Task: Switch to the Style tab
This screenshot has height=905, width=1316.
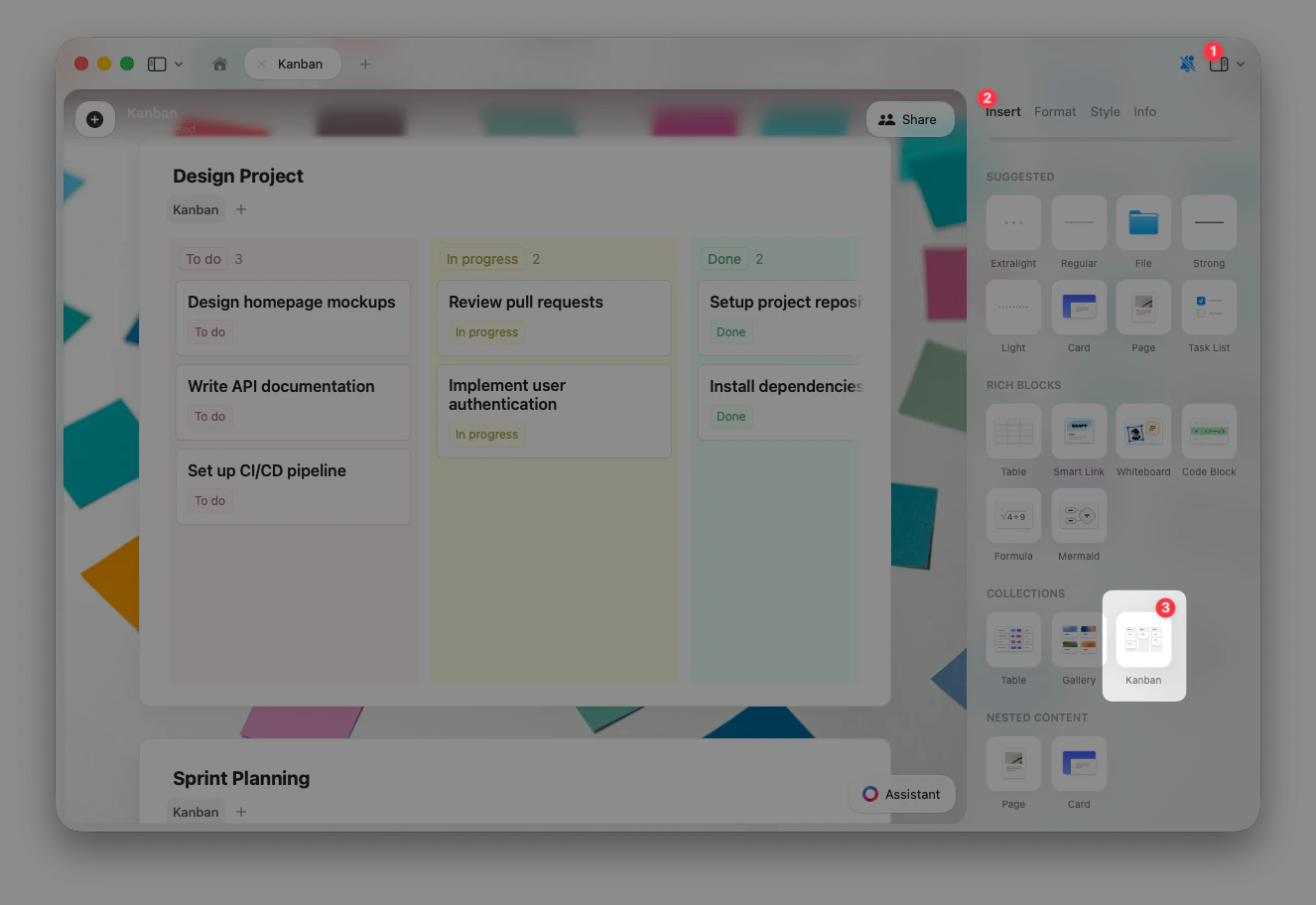Action: point(1105,111)
